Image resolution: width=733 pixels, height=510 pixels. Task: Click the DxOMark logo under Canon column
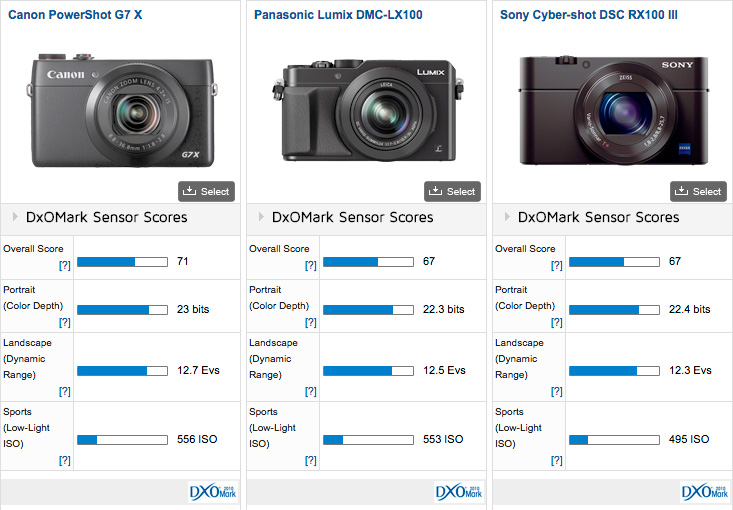coord(213,492)
